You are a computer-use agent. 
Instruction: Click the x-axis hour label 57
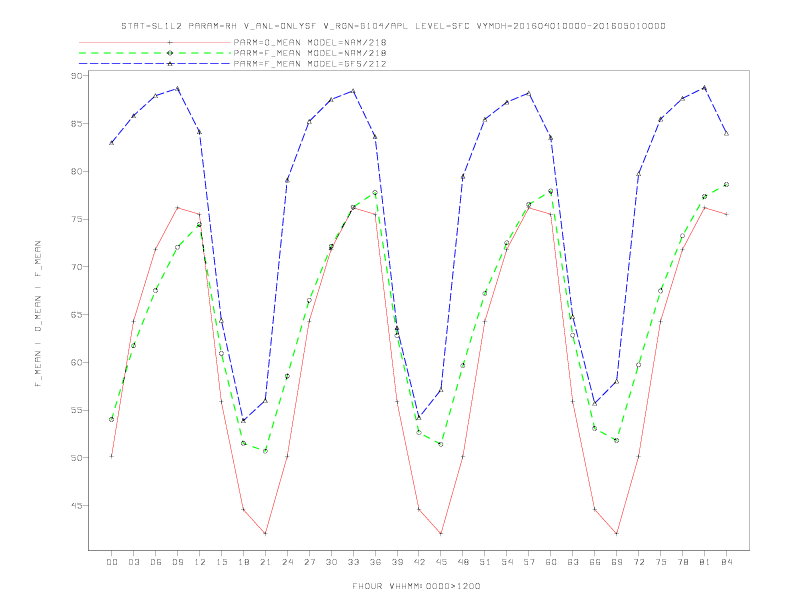point(529,562)
